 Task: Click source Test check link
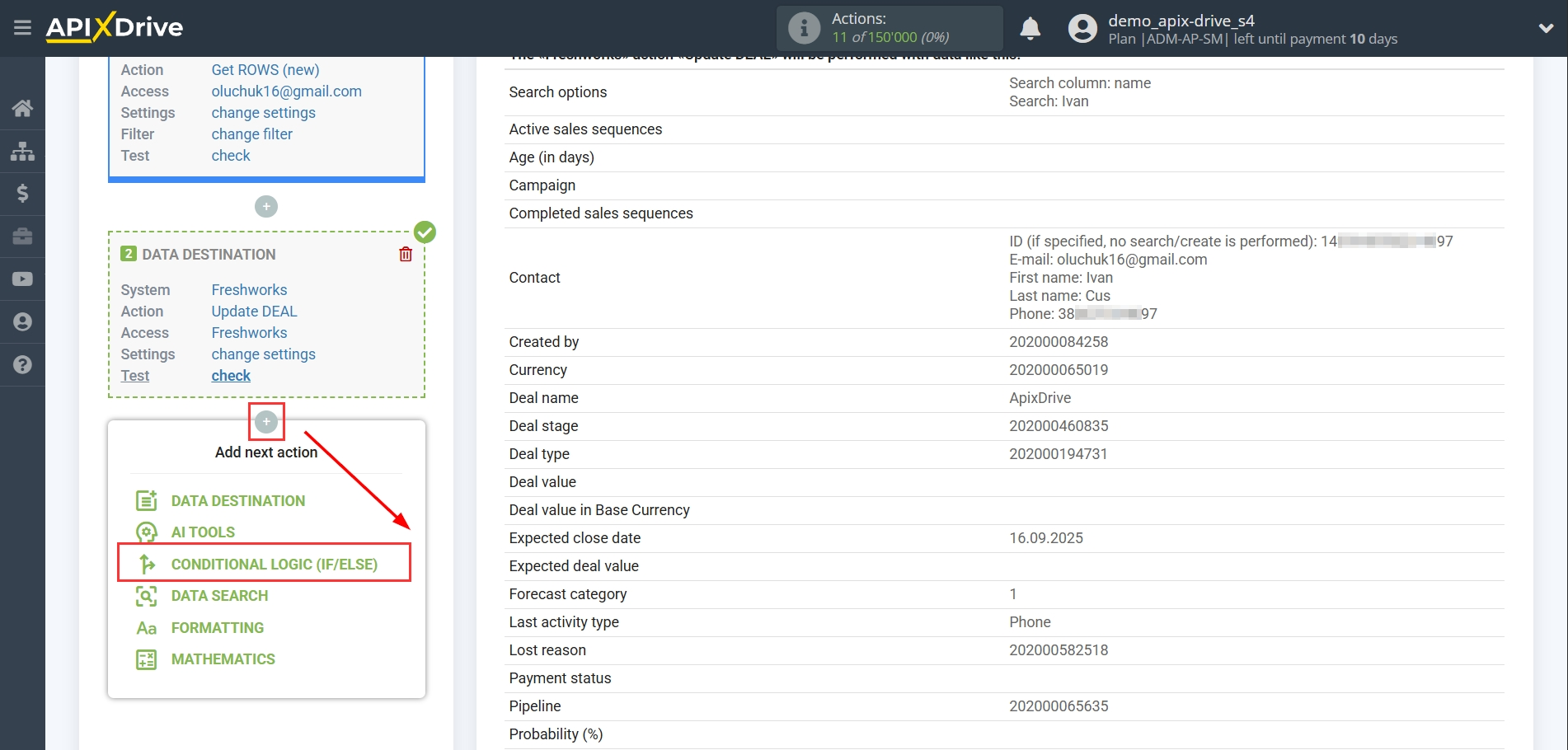tap(231, 156)
